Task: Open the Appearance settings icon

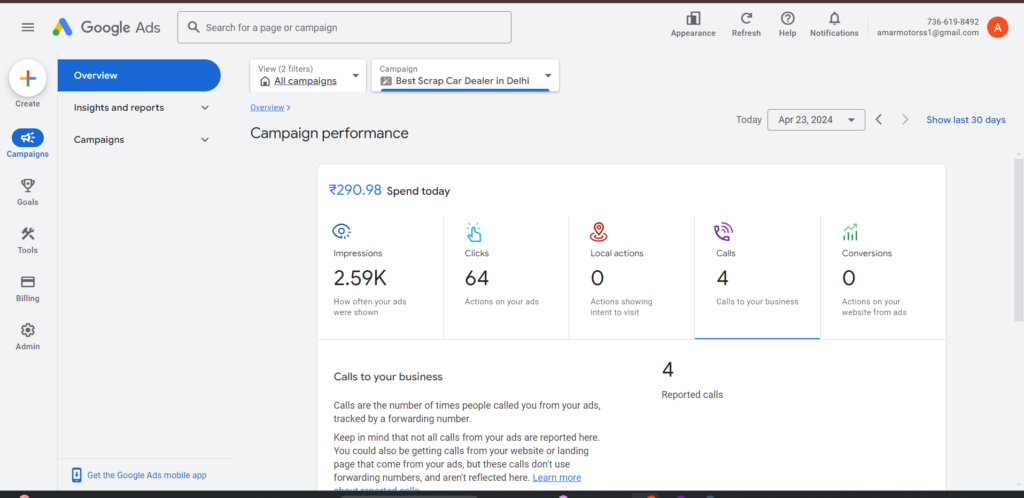Action: pos(693,23)
